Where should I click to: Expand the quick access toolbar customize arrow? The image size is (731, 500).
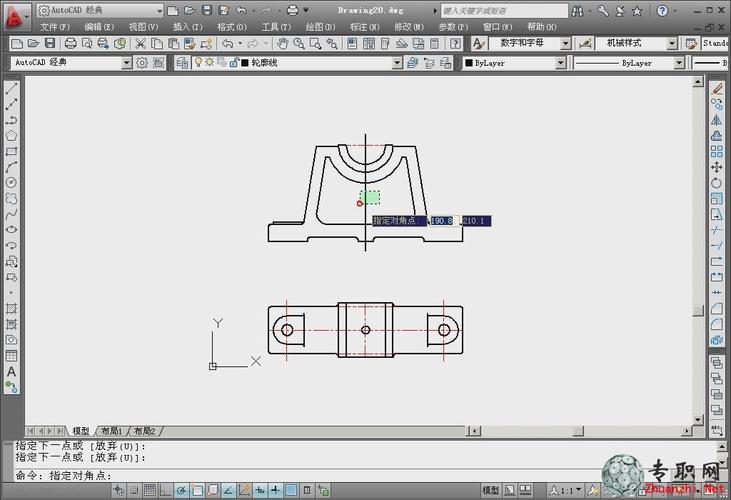pos(306,10)
